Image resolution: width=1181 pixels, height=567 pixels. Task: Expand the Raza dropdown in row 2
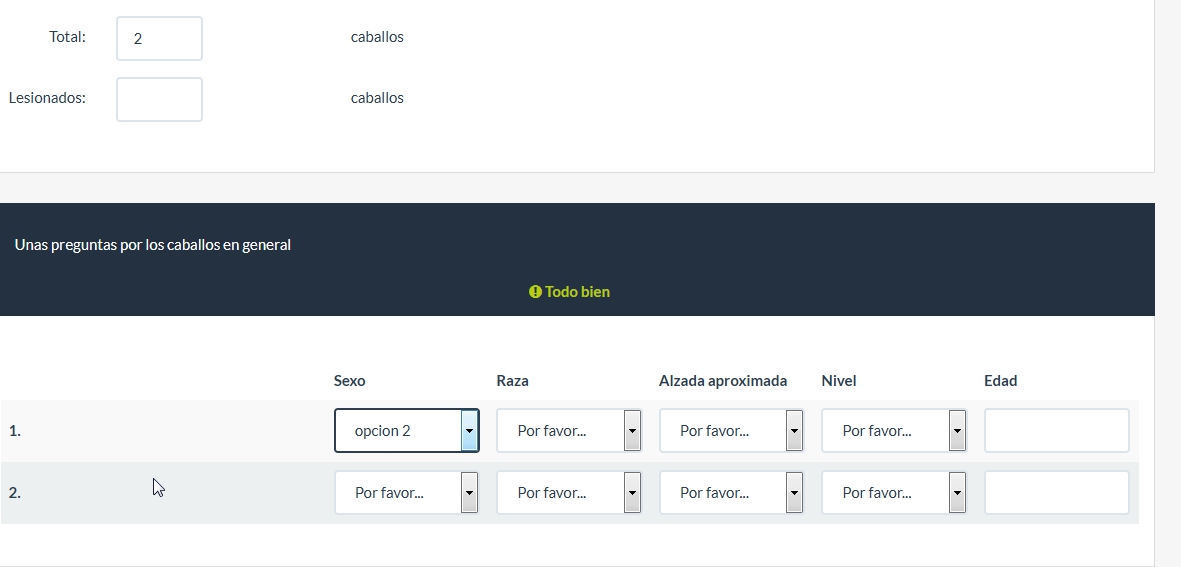pos(568,493)
